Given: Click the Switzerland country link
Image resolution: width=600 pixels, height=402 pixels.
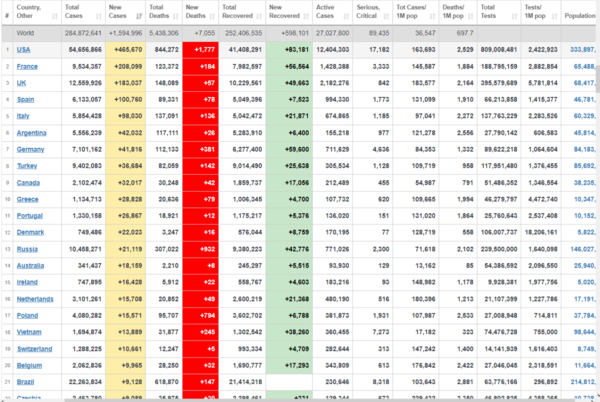Looking at the screenshot, I should pos(35,348).
